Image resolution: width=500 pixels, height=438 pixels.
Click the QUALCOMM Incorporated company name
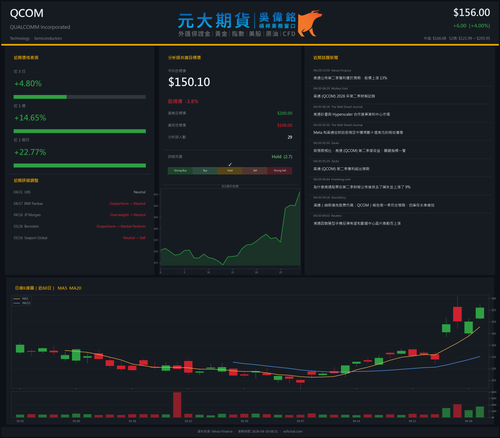tap(40, 27)
